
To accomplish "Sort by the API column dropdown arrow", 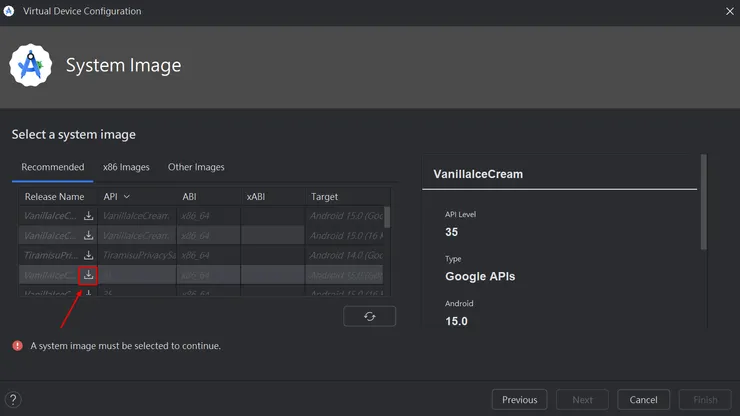I will (126, 197).
